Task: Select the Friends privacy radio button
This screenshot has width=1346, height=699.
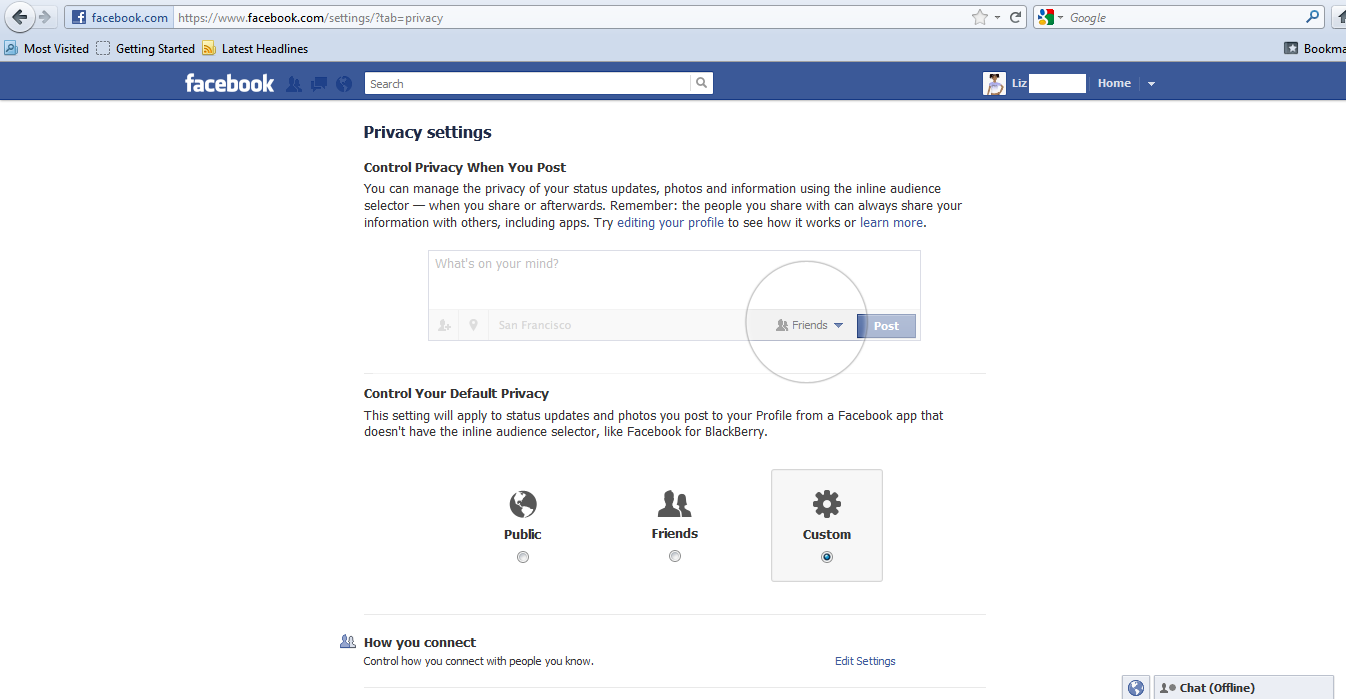Action: point(674,555)
